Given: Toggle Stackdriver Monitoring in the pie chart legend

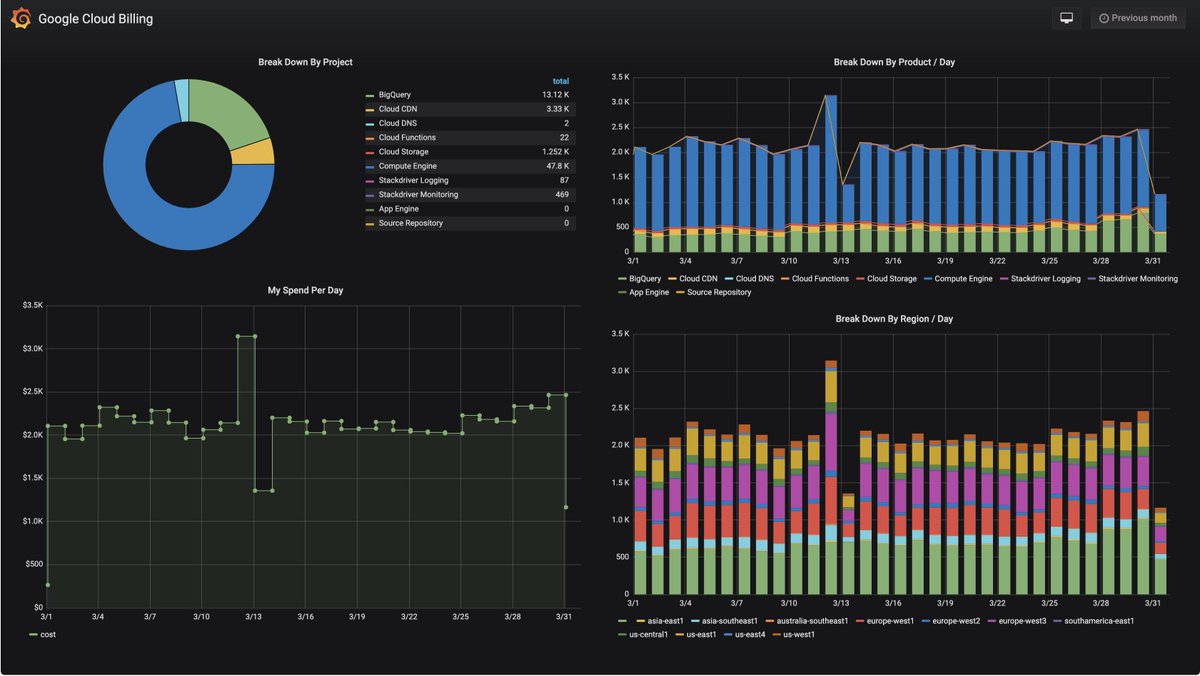Looking at the screenshot, I should point(418,194).
